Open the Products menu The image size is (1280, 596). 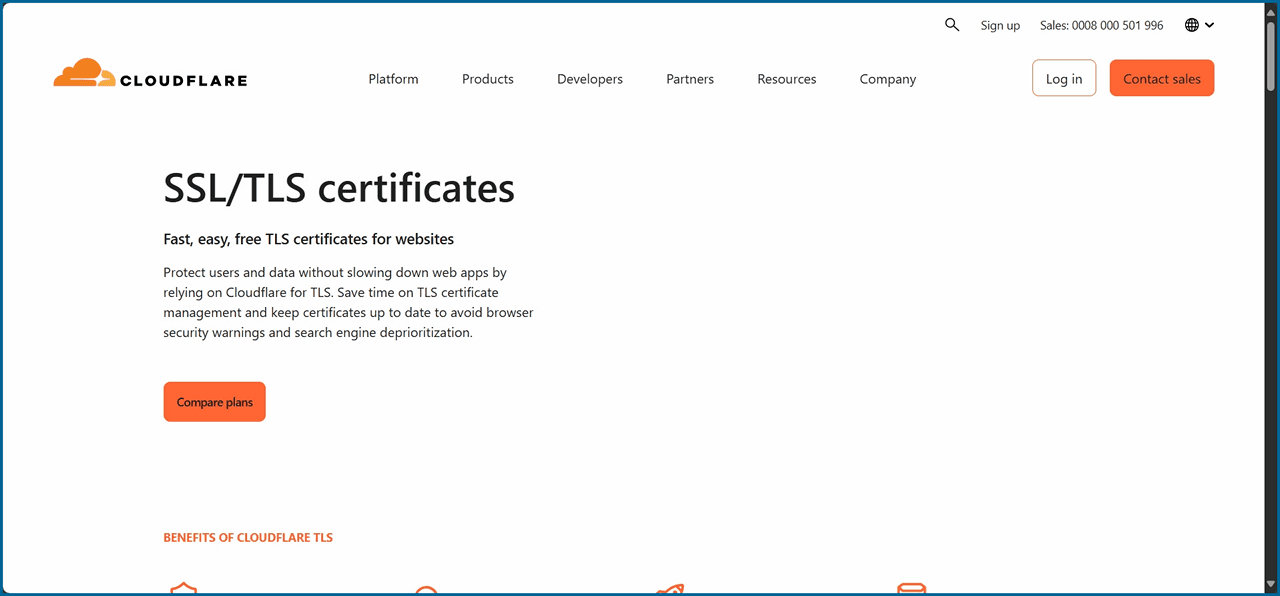point(487,79)
